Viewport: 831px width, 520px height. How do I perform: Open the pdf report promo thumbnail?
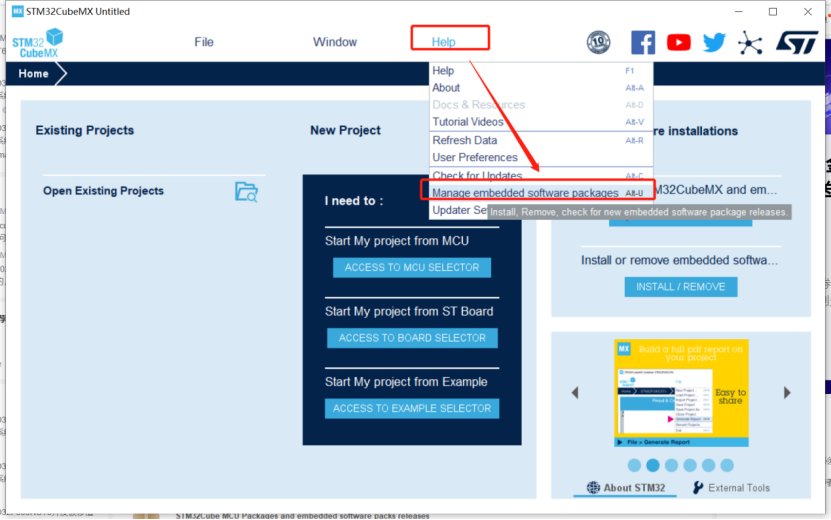click(681, 393)
